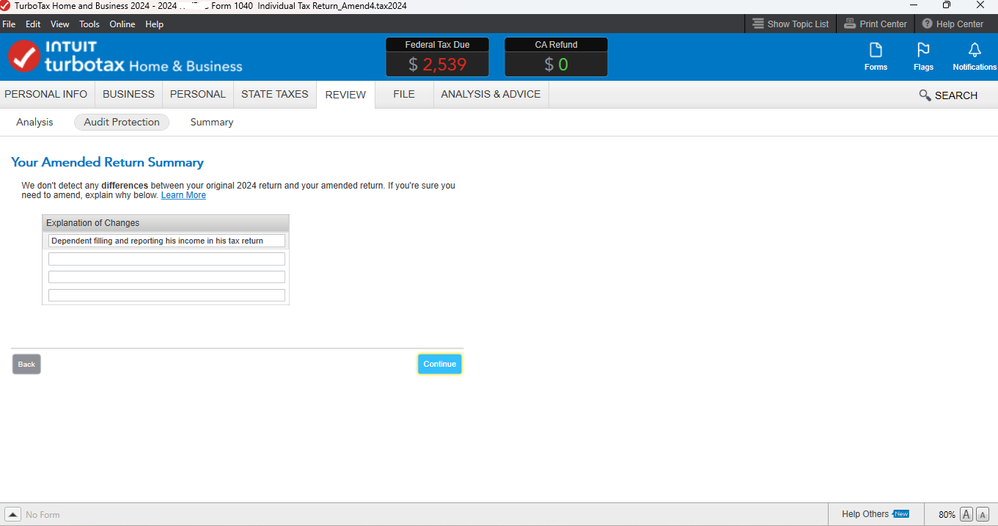Open the Print Center
The width and height of the screenshot is (998, 526).
(875, 24)
